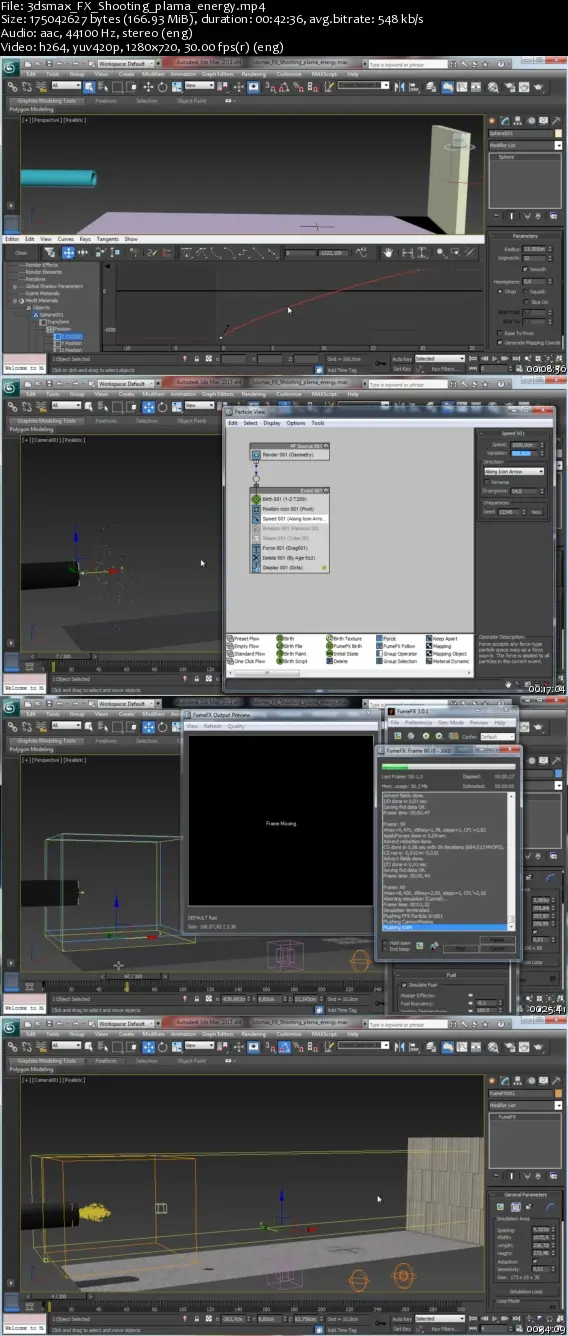Activate the Select and Move tool in the Particle View frame
The width and height of the screenshot is (568, 1336).
tap(148, 406)
